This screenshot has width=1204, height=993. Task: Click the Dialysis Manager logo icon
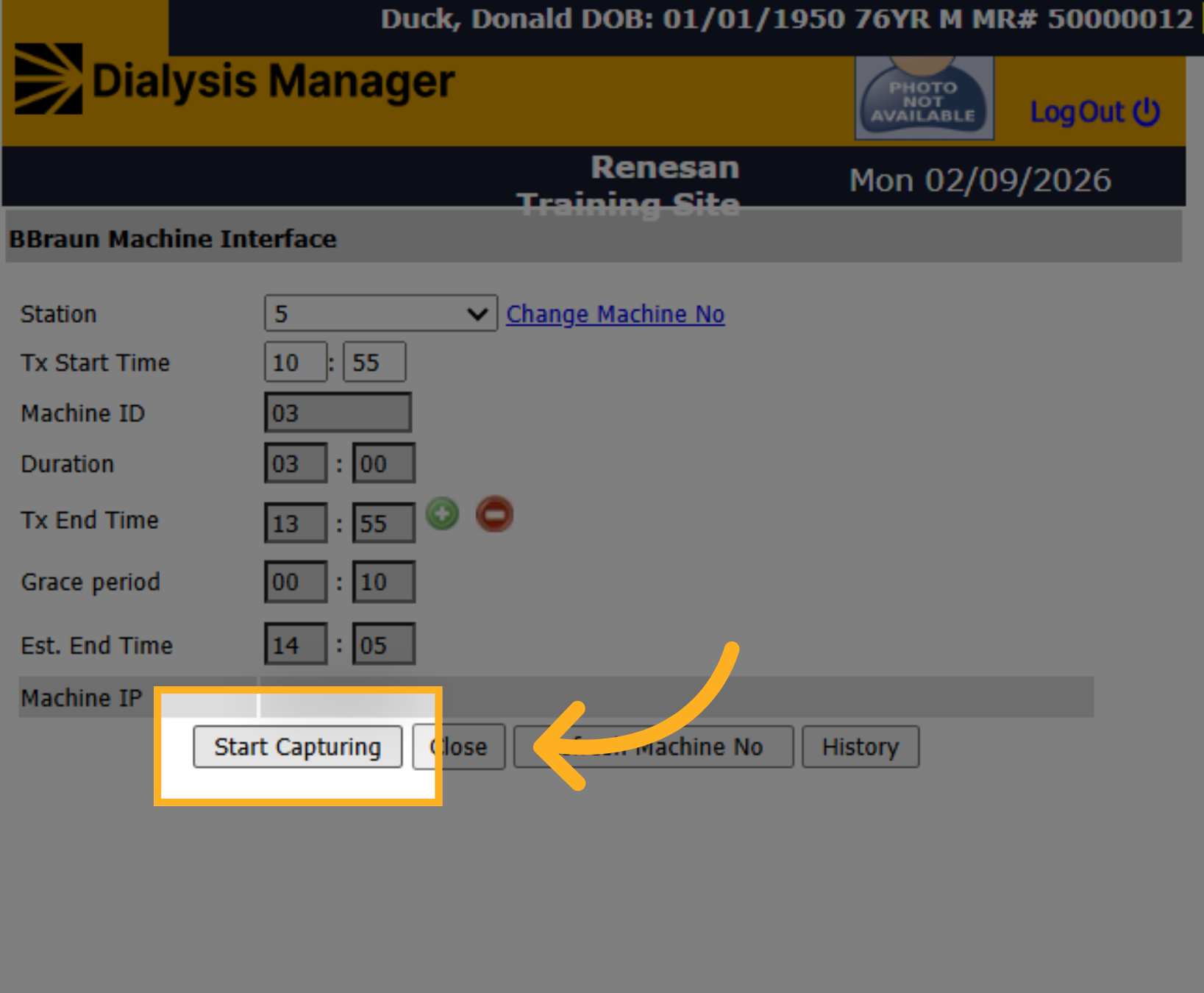pyautogui.click(x=49, y=79)
